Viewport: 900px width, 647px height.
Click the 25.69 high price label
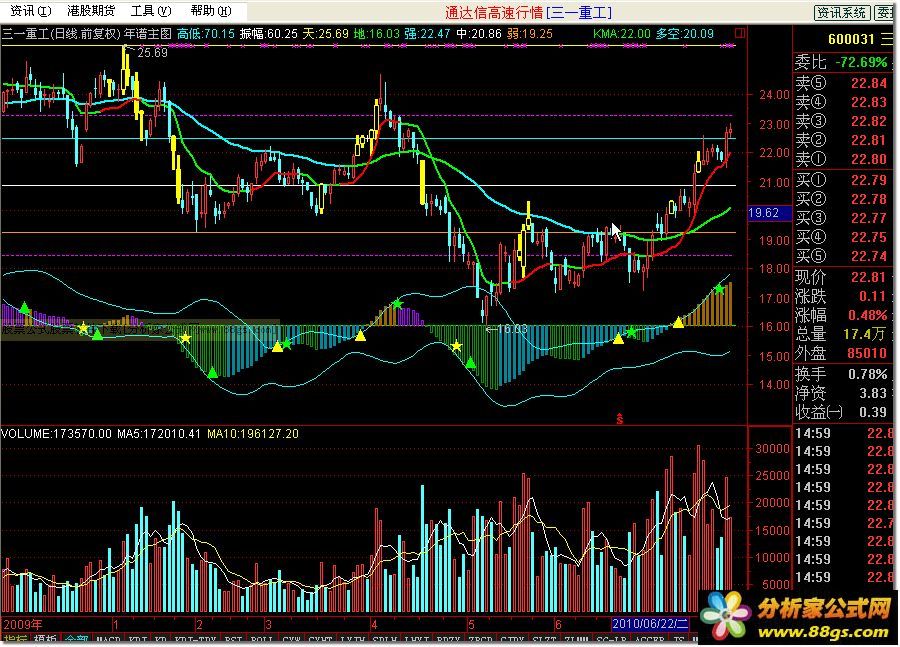(152, 53)
